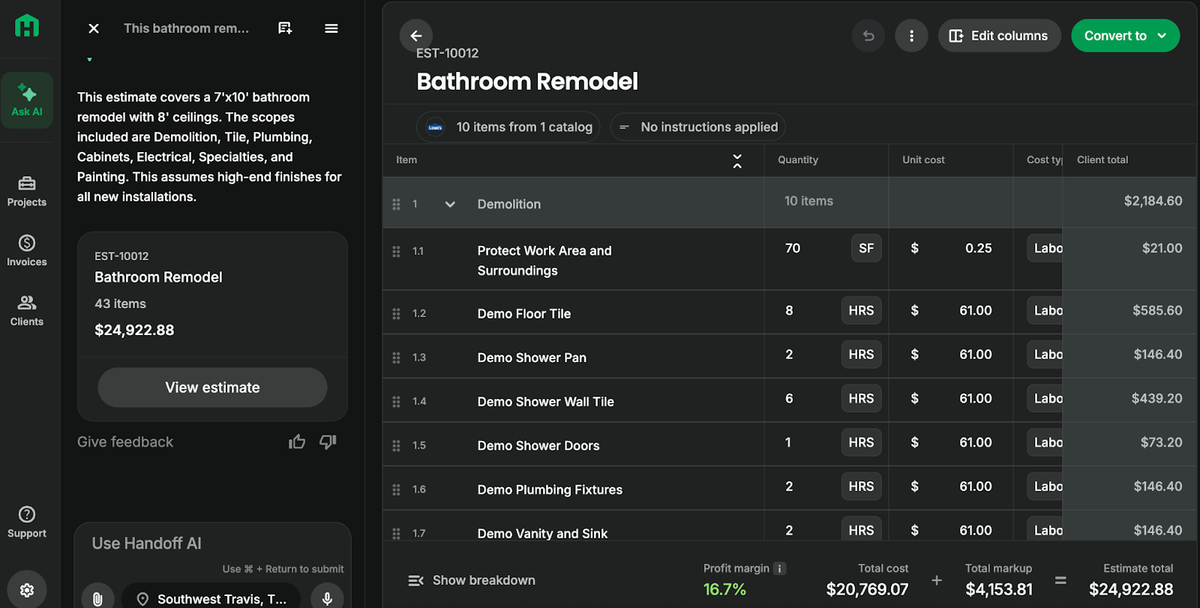This screenshot has width=1200, height=608.
Task: Click the Handoff home logo icon
Action: click(x=27, y=26)
